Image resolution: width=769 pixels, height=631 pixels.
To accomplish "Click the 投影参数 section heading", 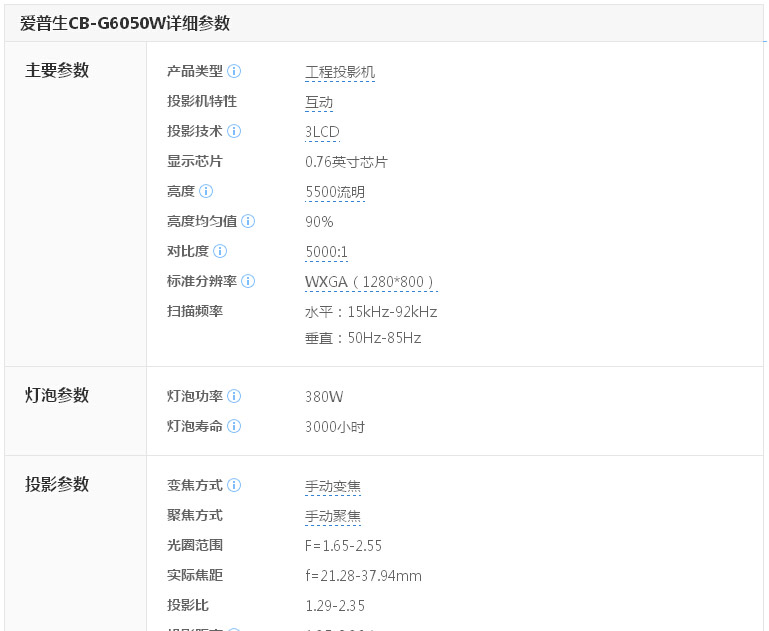I will 57,484.
